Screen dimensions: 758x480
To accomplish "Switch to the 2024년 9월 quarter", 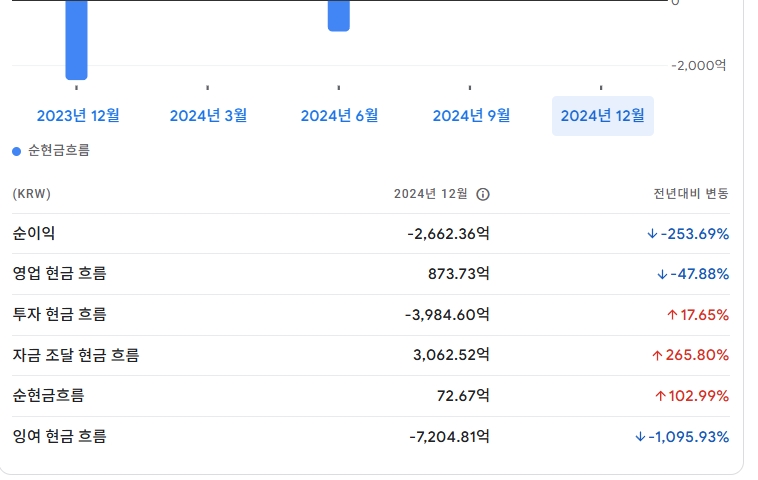I will tap(471, 116).
